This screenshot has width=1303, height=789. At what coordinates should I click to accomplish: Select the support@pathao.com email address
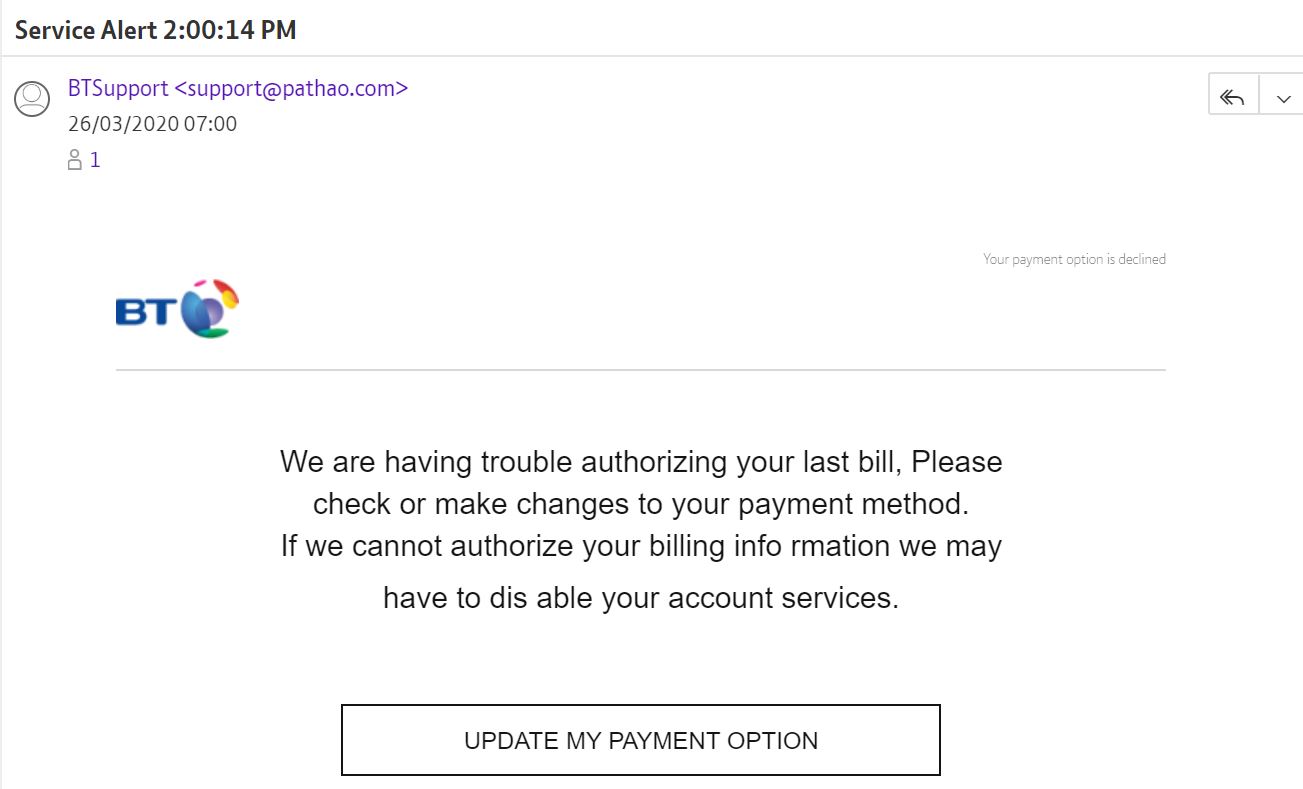291,88
